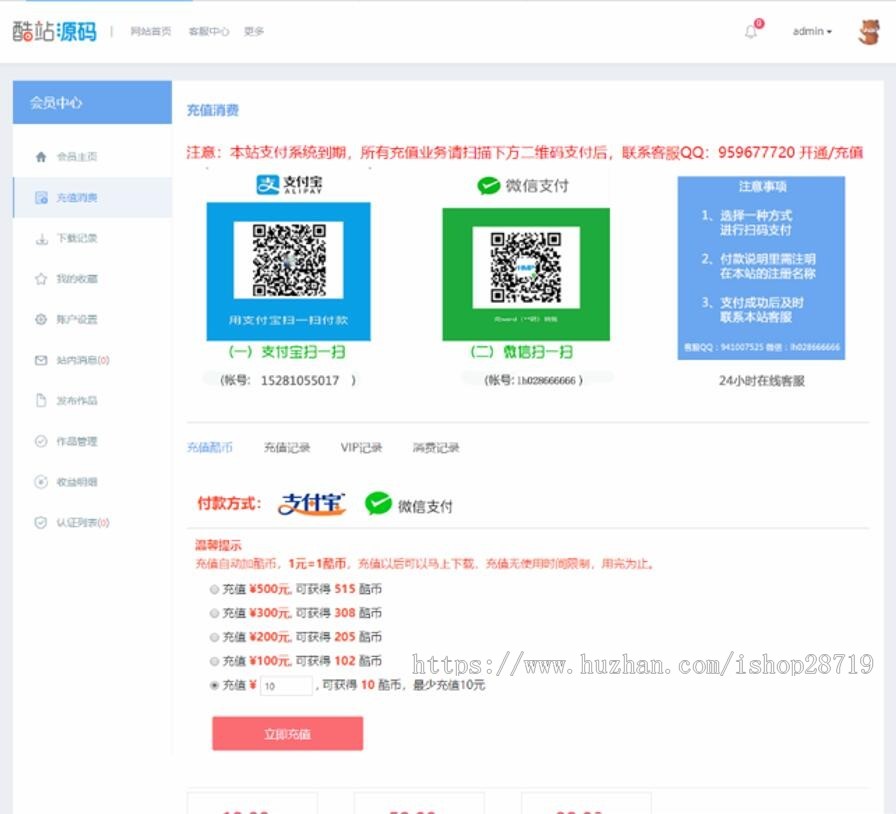Viewport: 896px width, 814px height.
Task: Open 账户设置 via the gear icon
Action: 39,319
